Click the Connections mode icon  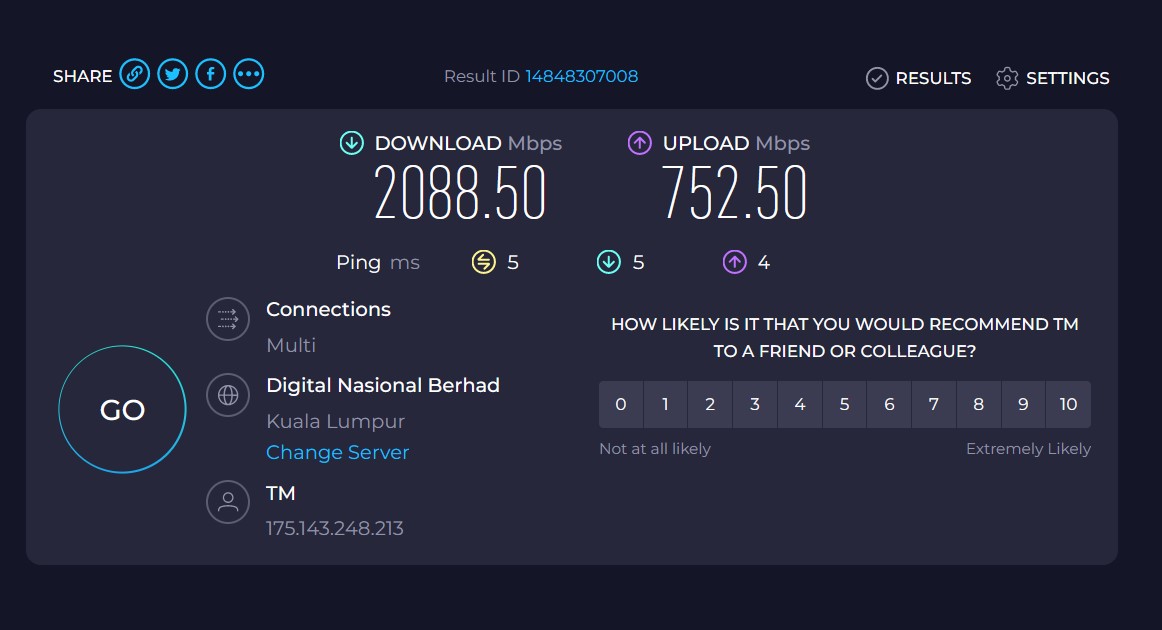[x=228, y=319]
